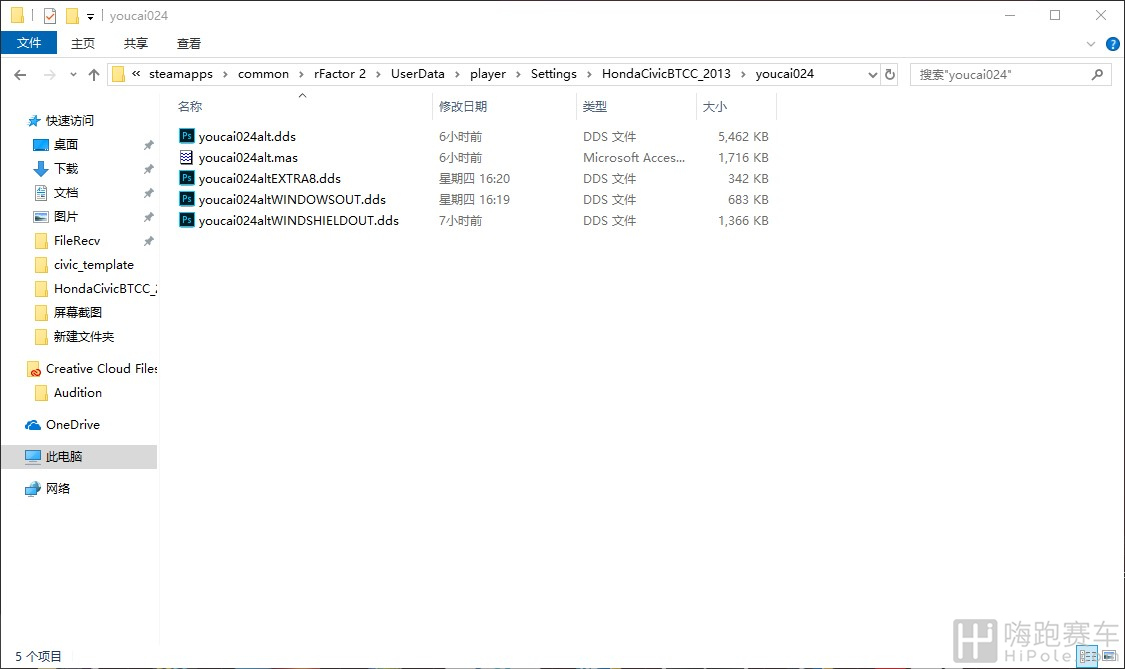The image size is (1125, 669).
Task: Click the Back navigation arrow
Action: click(x=20, y=75)
